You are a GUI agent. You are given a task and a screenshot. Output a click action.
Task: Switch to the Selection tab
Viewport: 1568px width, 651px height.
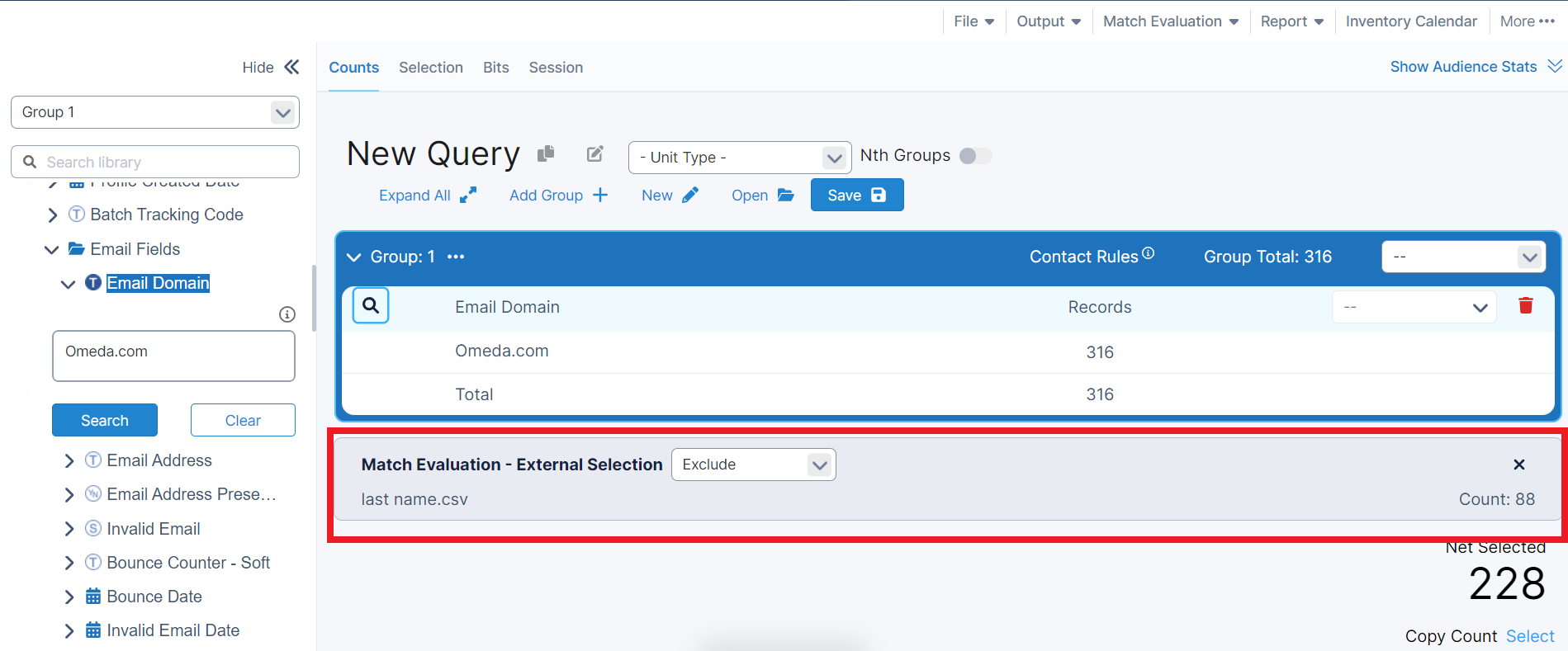click(x=430, y=68)
